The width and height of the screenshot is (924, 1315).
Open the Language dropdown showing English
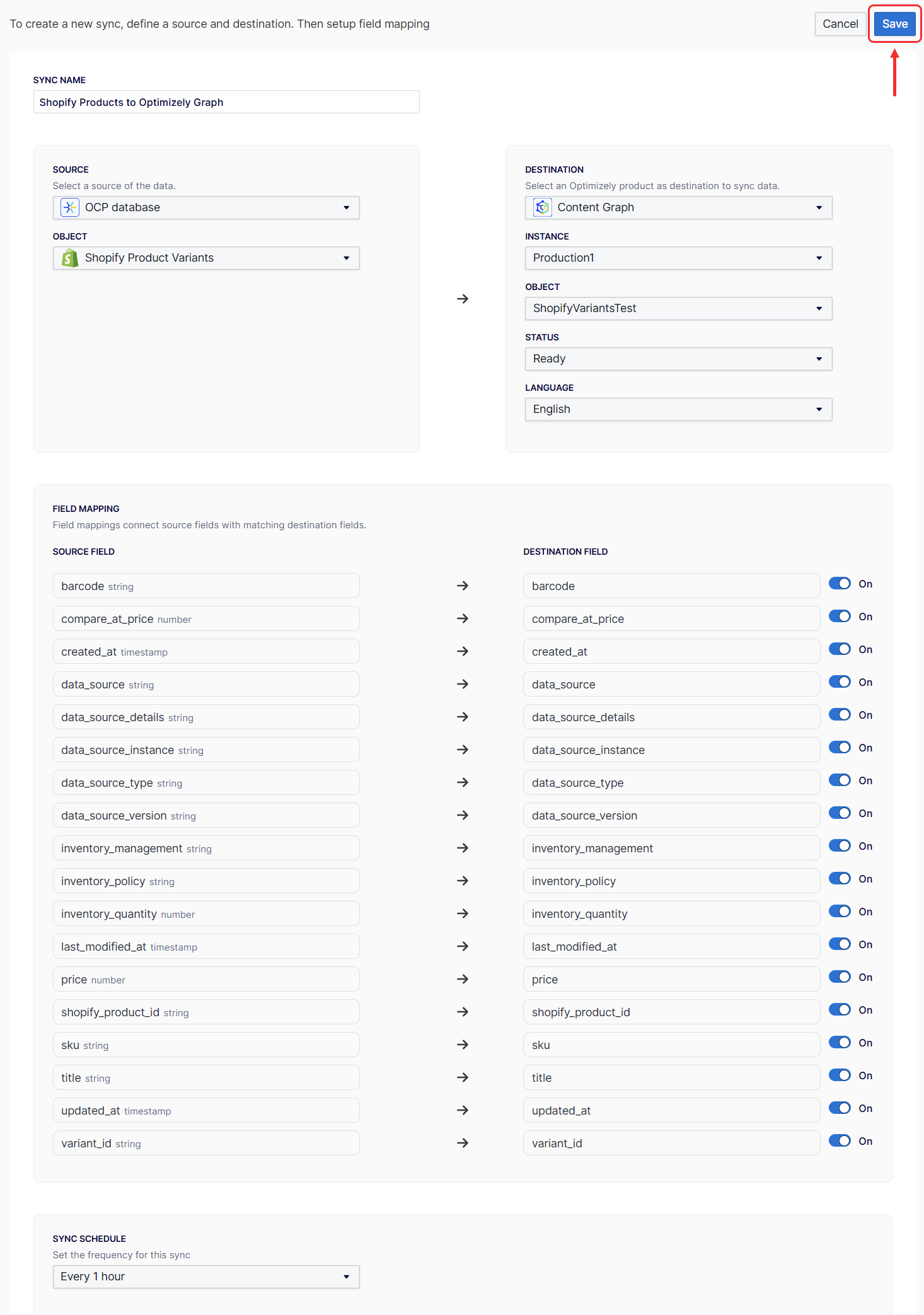(x=678, y=409)
